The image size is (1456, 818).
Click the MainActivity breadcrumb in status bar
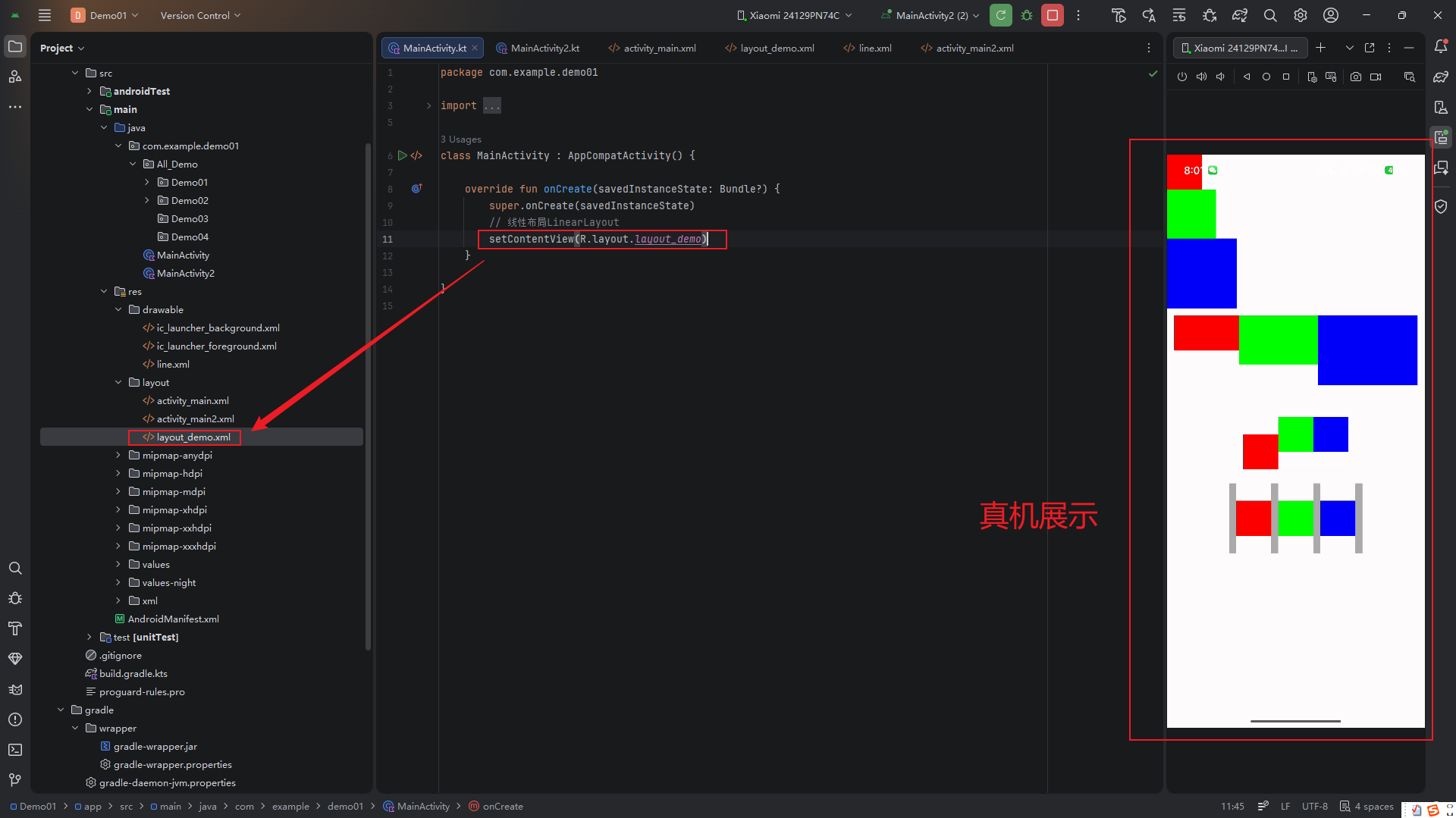point(416,806)
